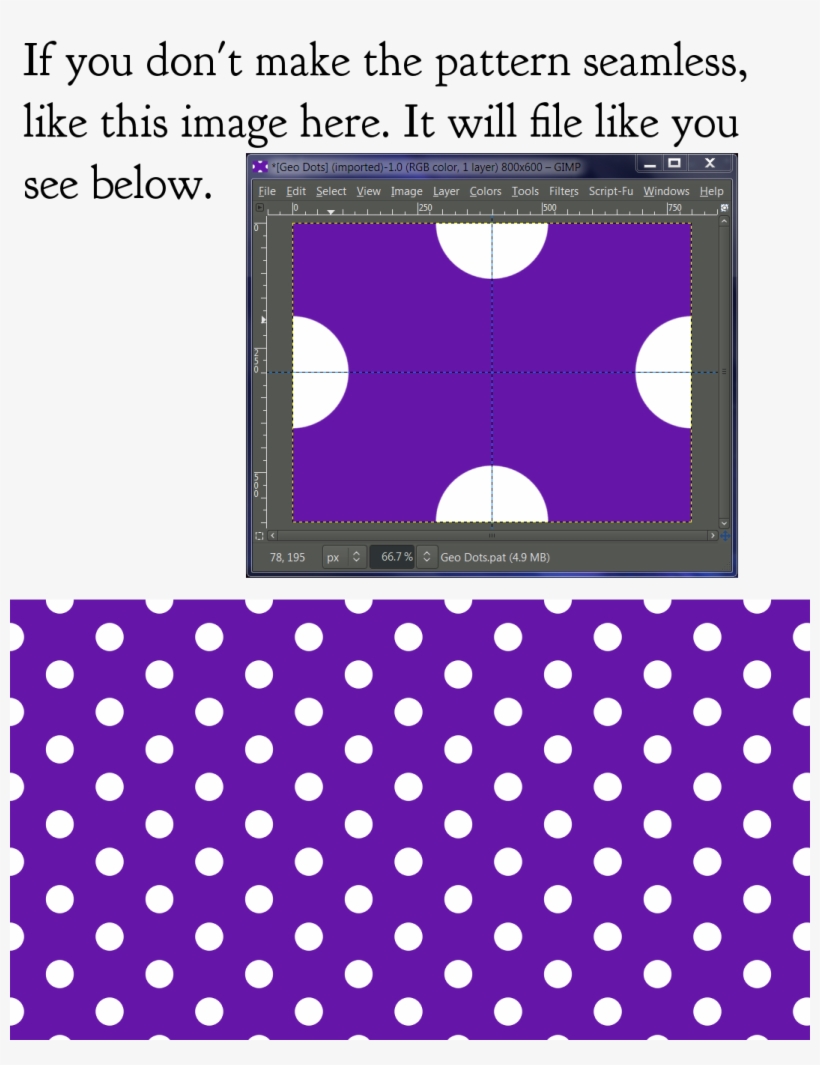Click the GIMP Wilber icon in the title bar
Screen dimensions: 820x1065
[258, 167]
